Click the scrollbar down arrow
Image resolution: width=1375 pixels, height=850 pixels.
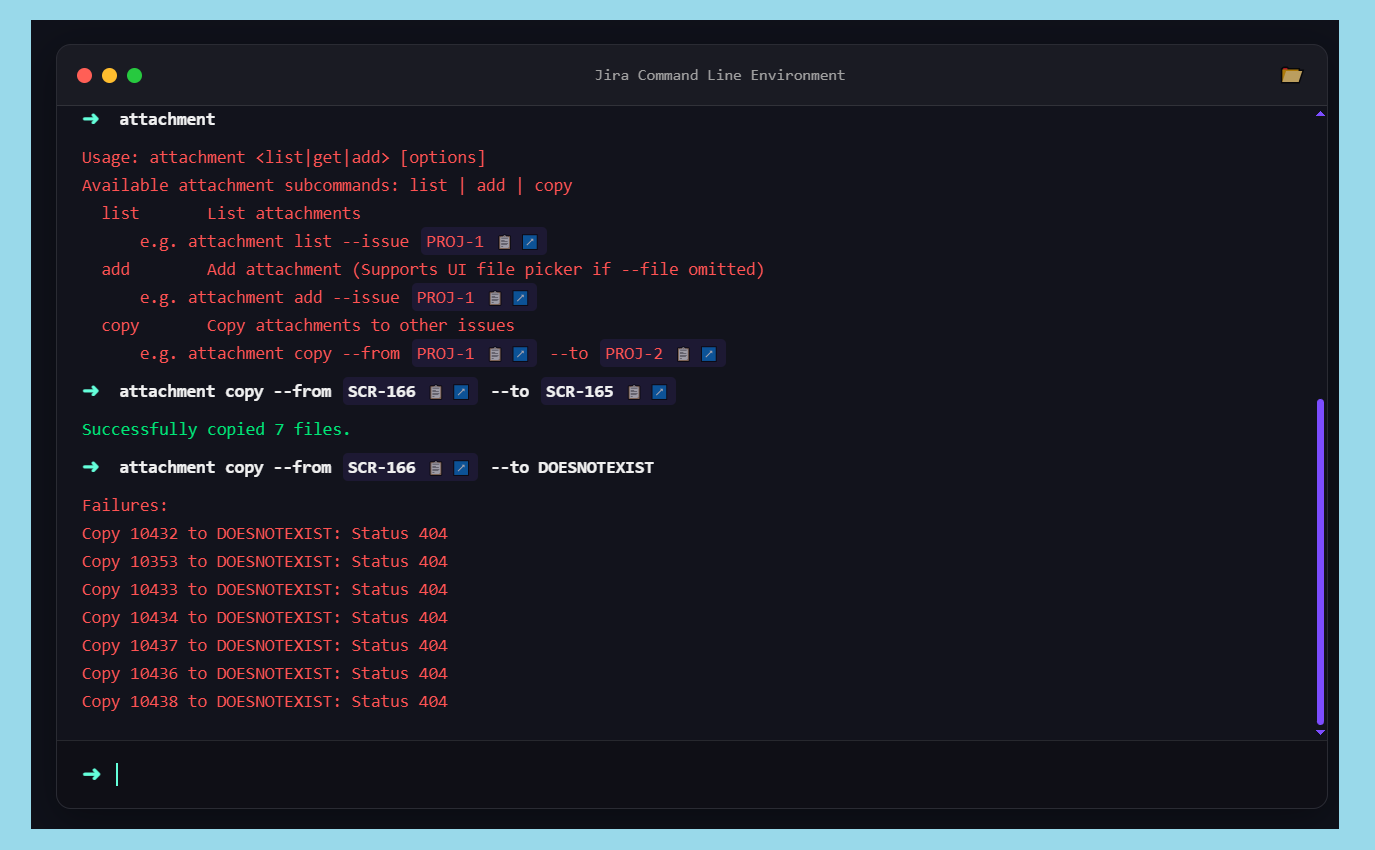[1320, 732]
